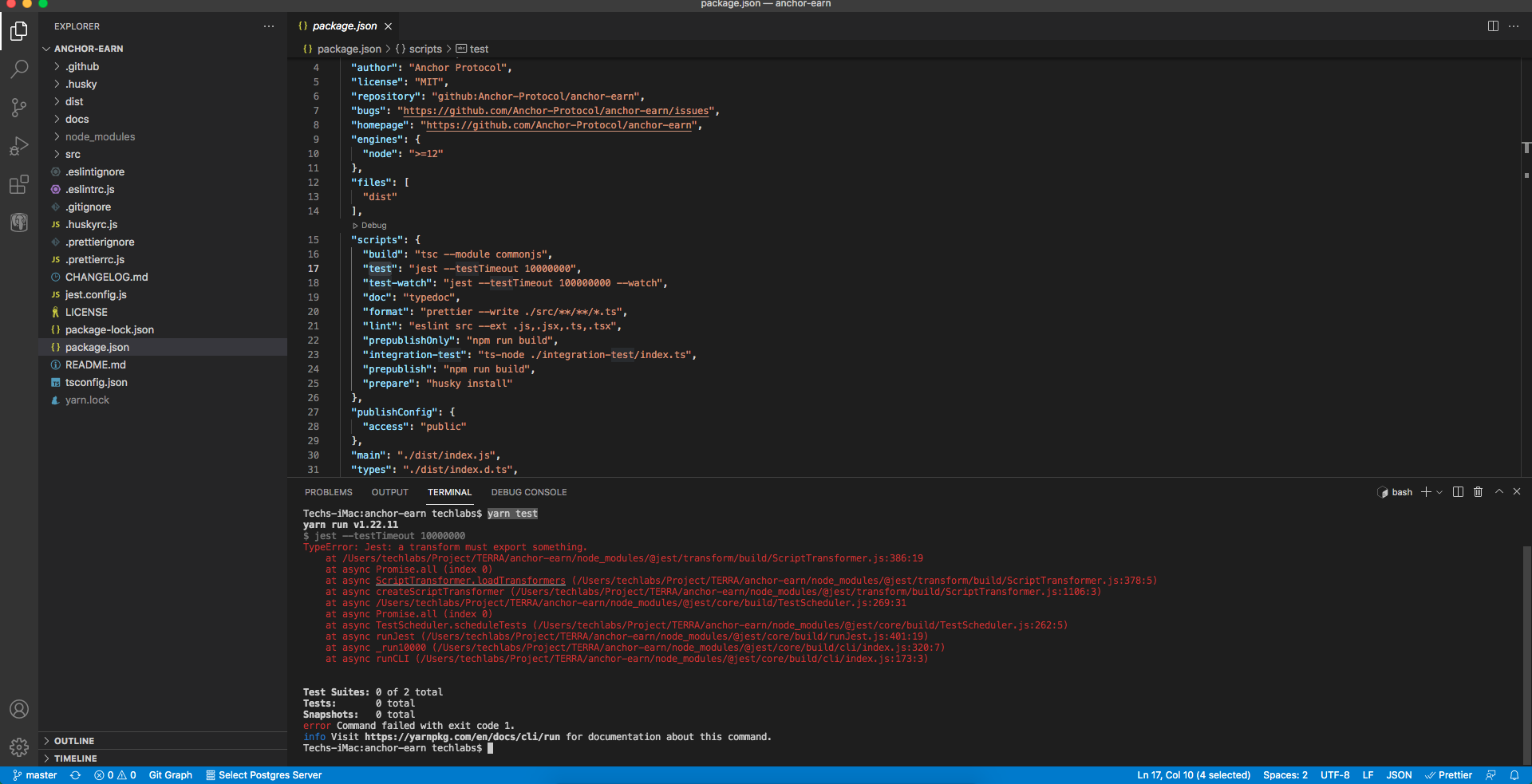This screenshot has height=784, width=1532.
Task: Open the terminal launch profile dropdown arrow
Action: 1439,492
